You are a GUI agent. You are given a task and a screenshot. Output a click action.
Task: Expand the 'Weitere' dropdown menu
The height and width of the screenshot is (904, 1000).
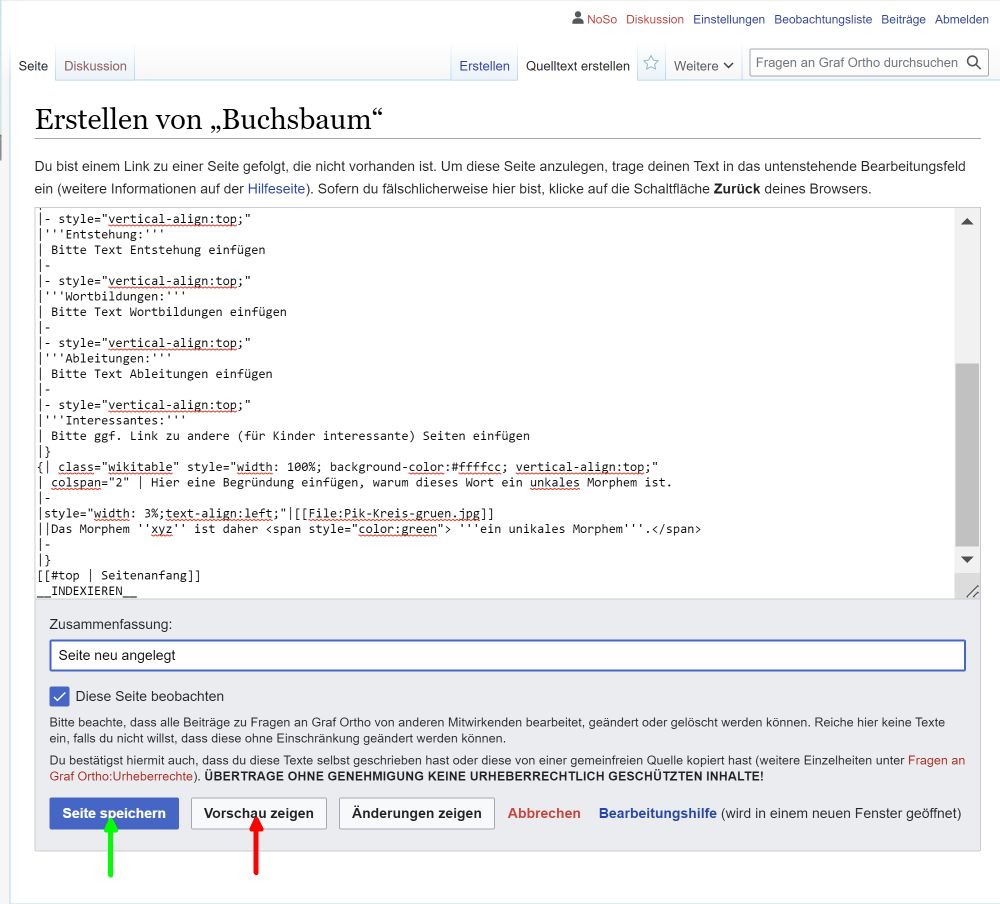703,66
